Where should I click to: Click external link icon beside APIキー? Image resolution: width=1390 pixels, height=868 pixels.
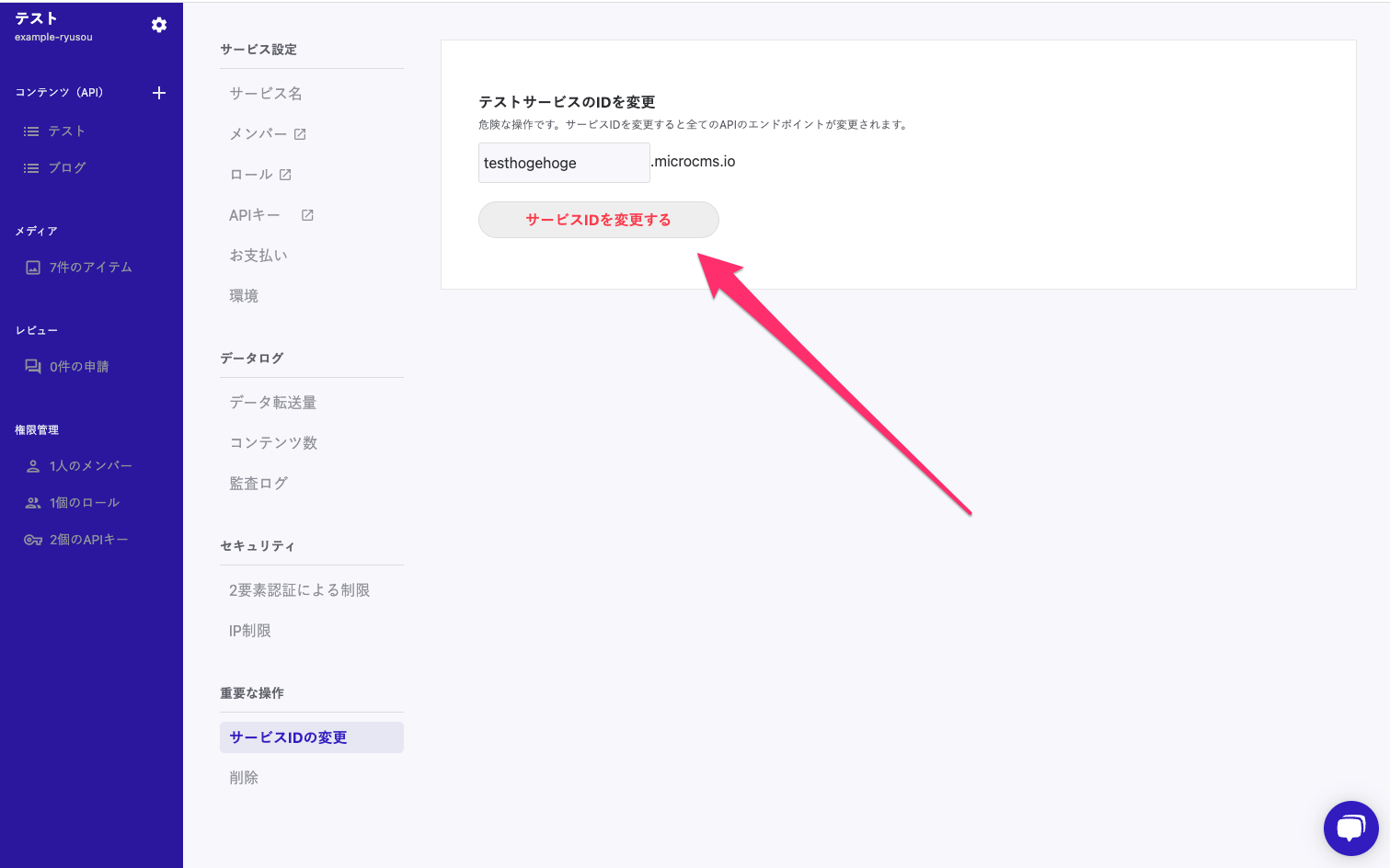point(307,215)
